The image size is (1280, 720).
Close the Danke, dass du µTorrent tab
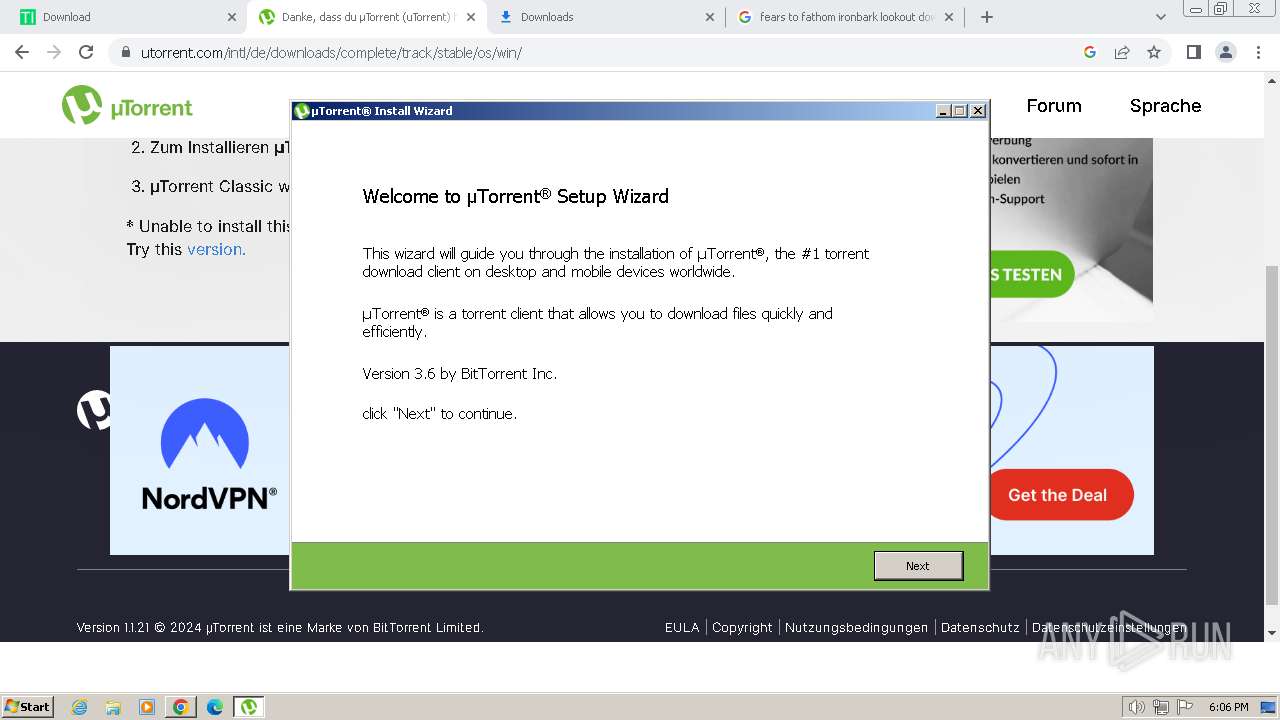pyautogui.click(x=471, y=17)
